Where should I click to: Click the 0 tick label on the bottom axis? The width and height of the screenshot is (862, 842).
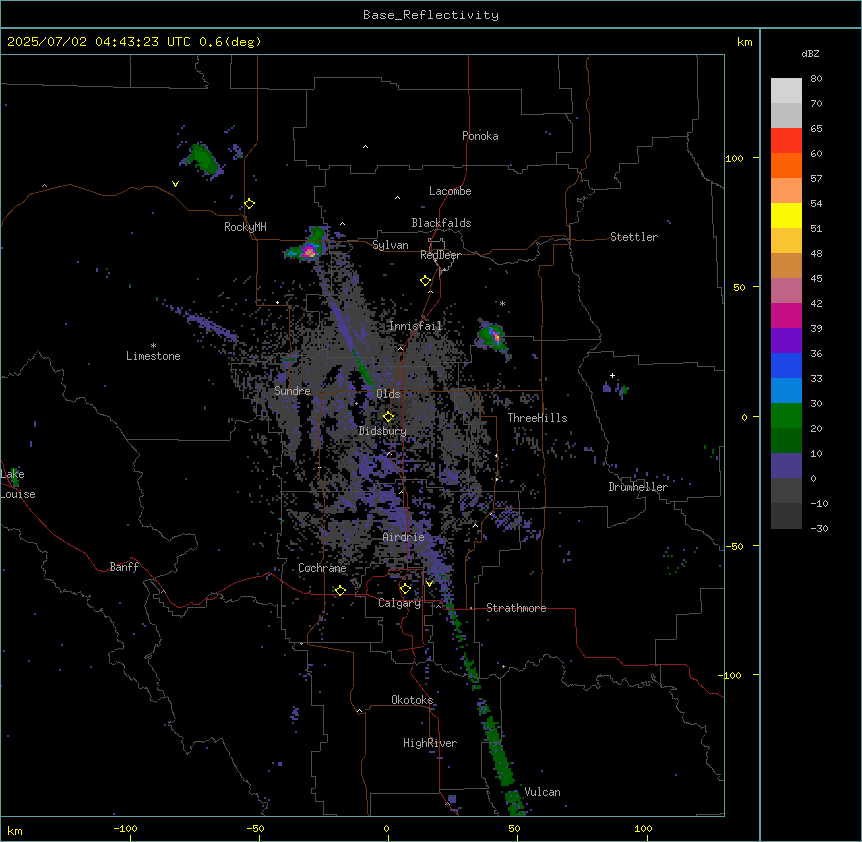(x=386, y=828)
